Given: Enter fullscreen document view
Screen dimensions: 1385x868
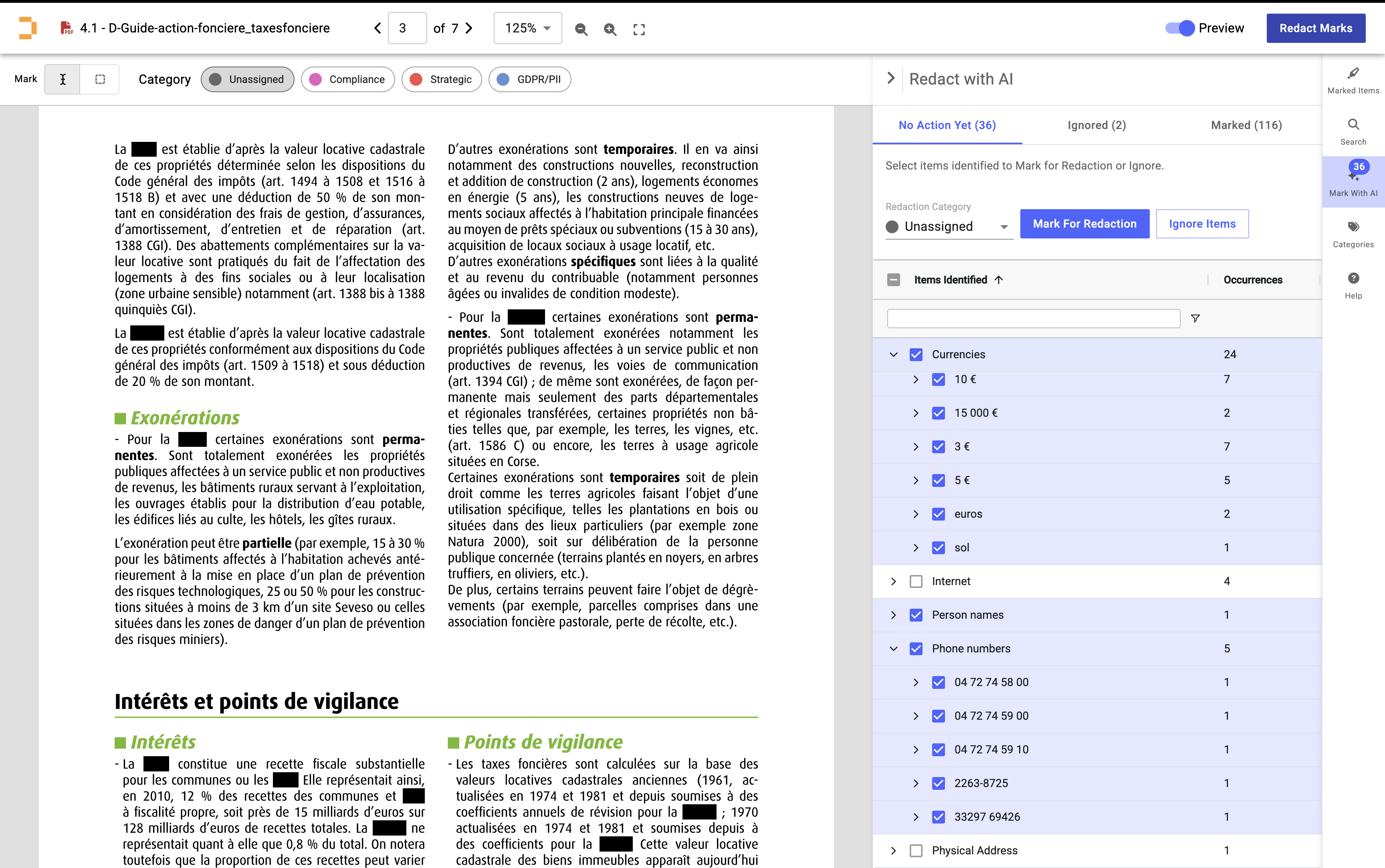Looking at the screenshot, I should pos(639,28).
